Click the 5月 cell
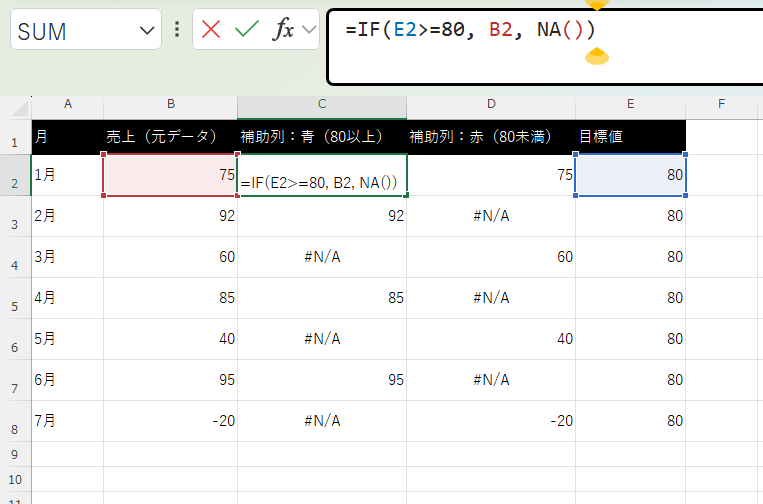This screenshot has height=504, width=763. [68, 339]
